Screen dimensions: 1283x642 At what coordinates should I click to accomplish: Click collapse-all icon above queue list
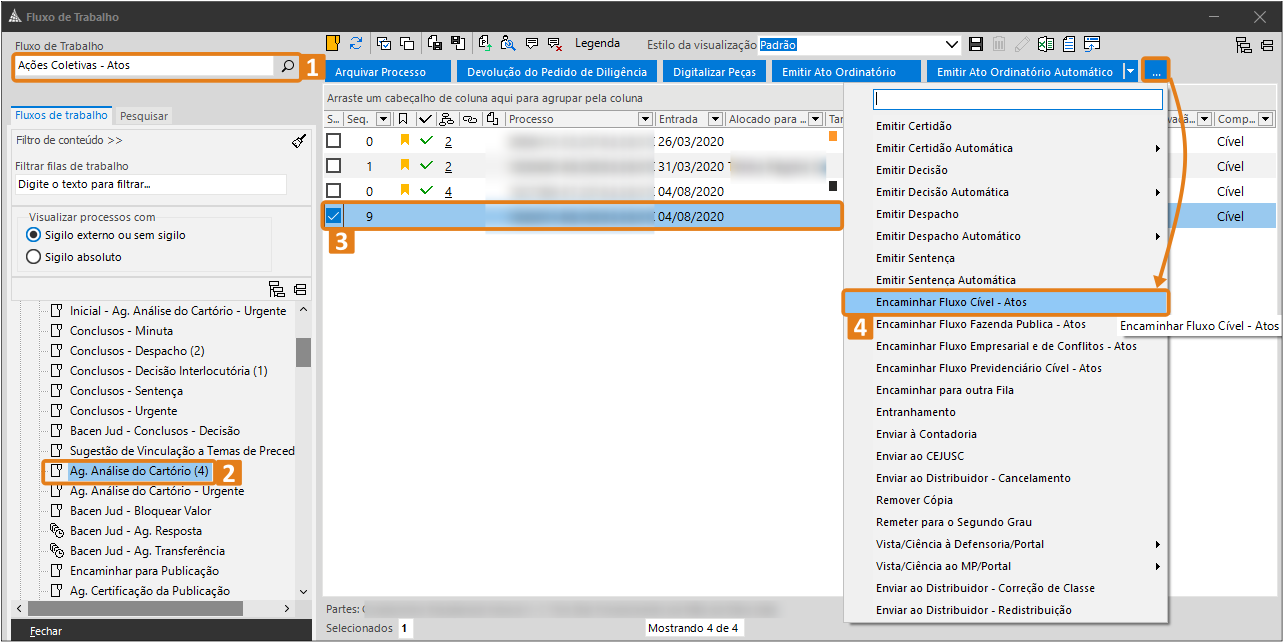pos(300,289)
